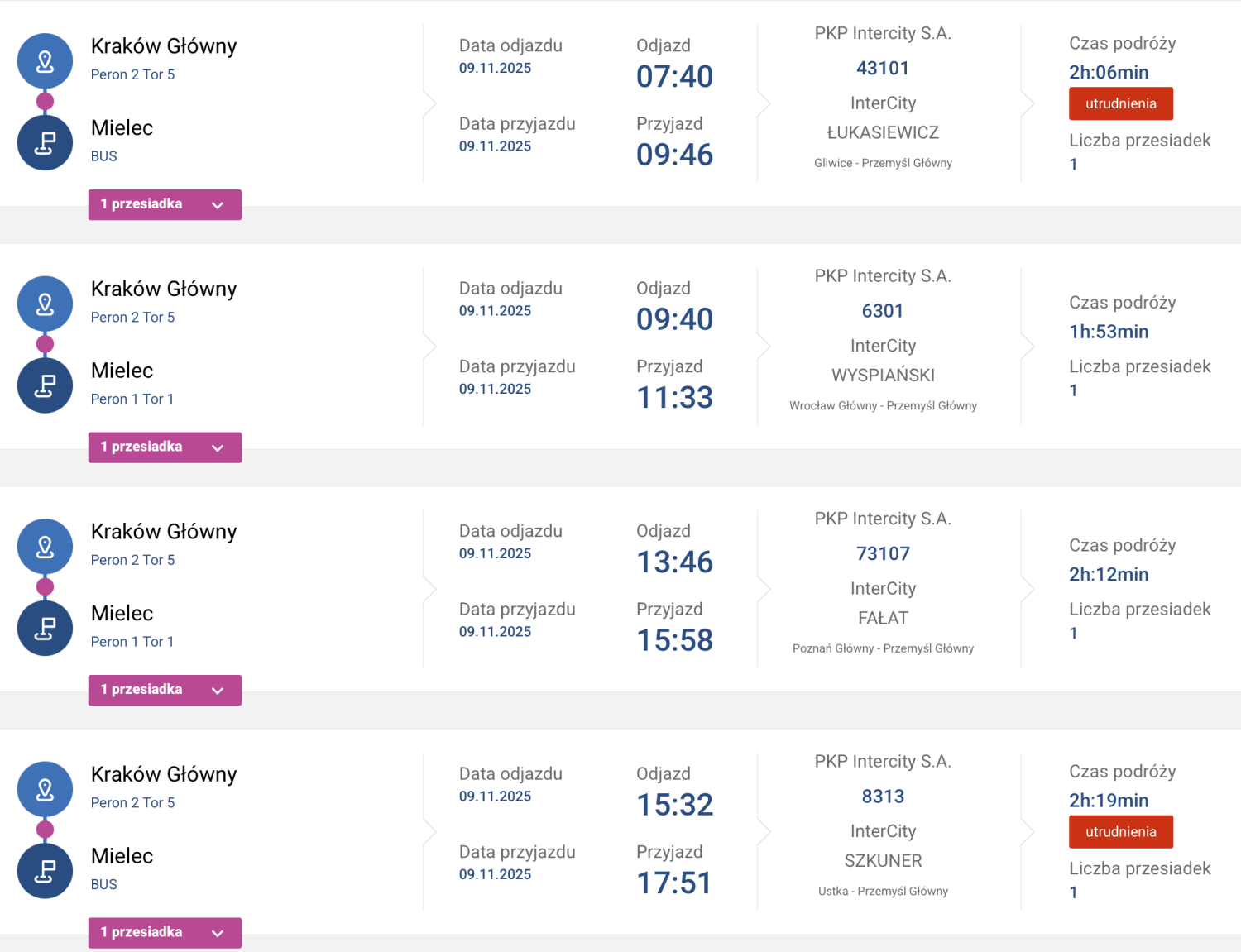Click the destination icon for the 07:40 connection
The width and height of the screenshot is (1241, 952).
click(46, 143)
